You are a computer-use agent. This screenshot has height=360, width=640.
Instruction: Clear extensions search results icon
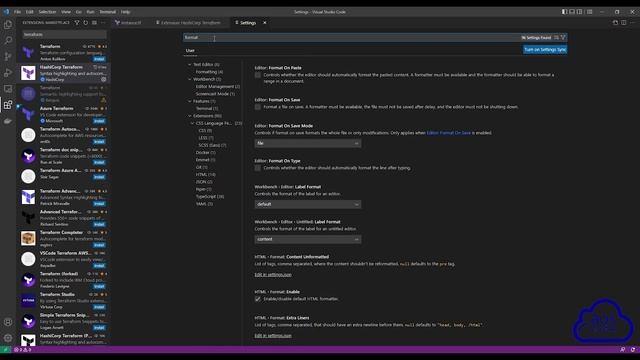tap(94, 23)
